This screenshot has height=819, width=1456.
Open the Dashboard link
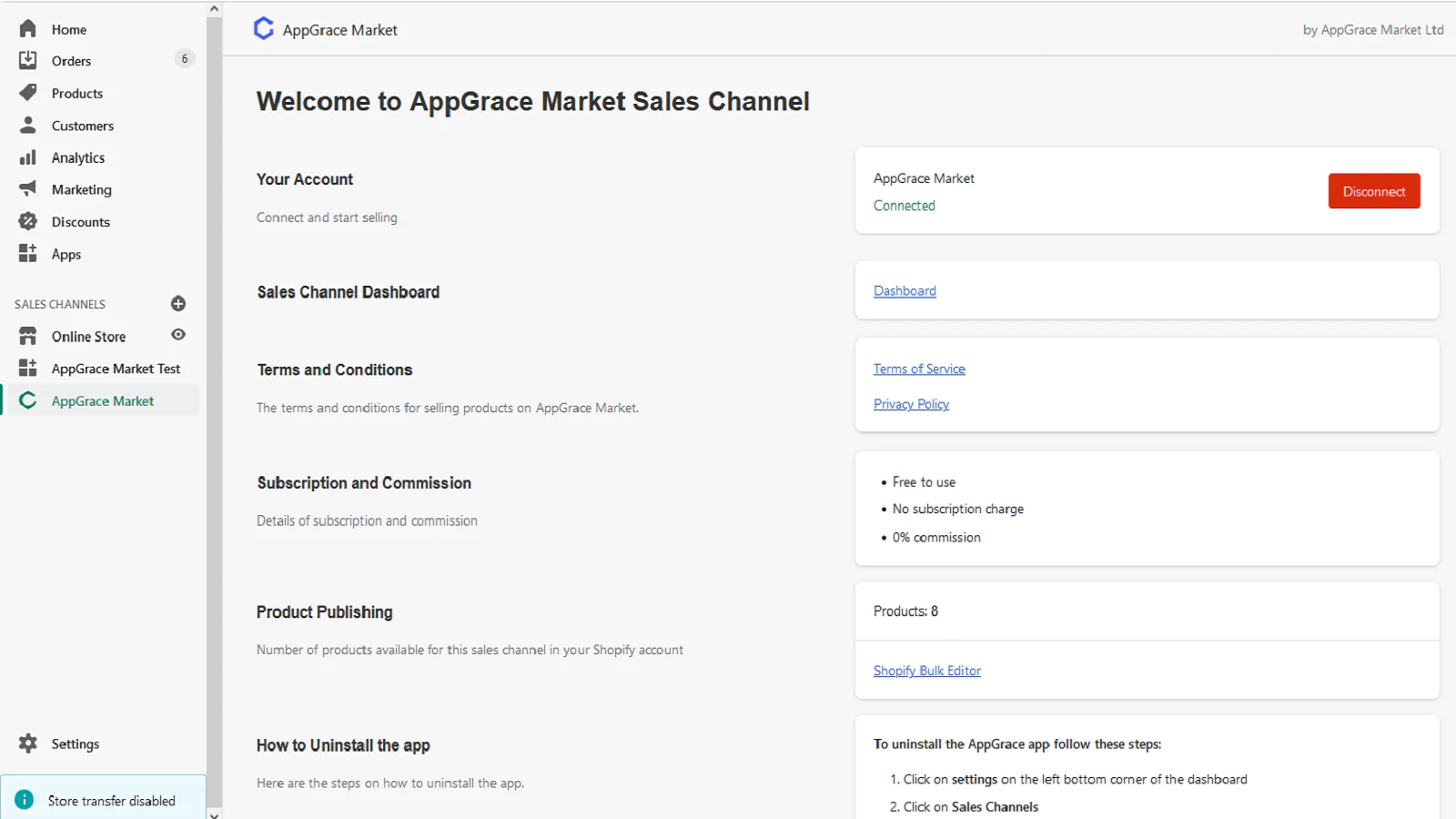pos(905,291)
